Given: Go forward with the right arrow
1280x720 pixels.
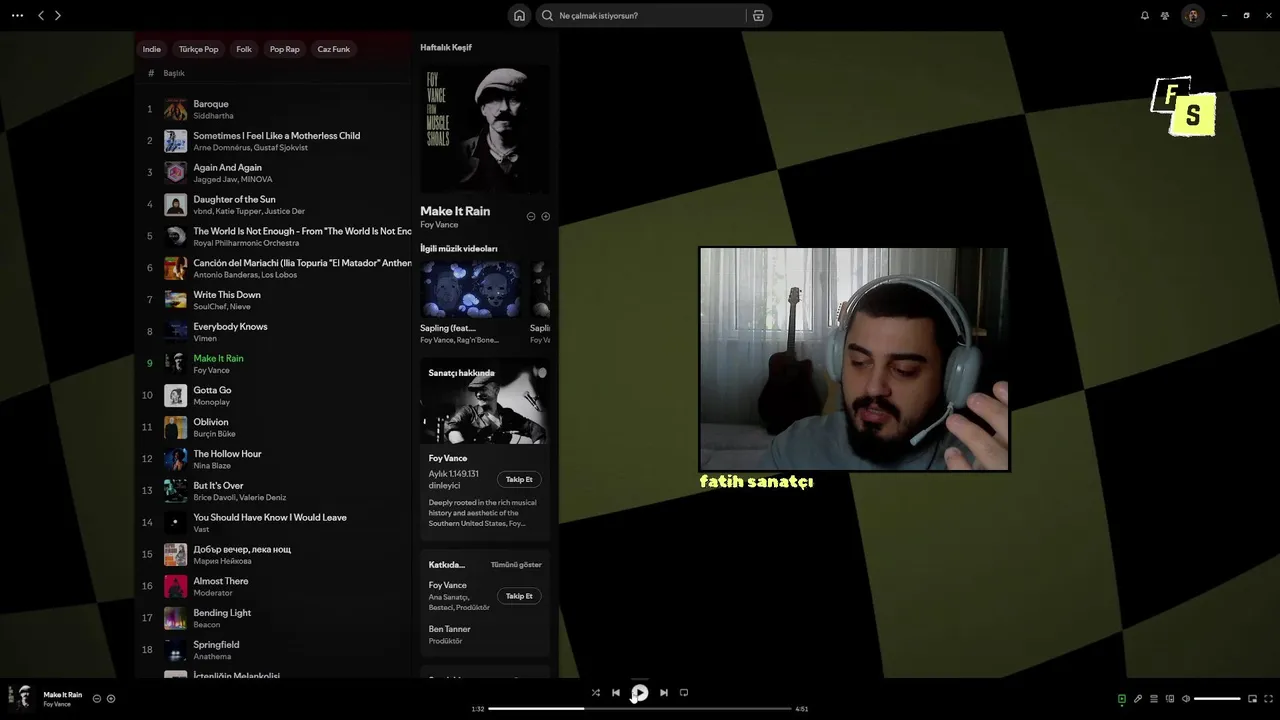Looking at the screenshot, I should pos(58,15).
